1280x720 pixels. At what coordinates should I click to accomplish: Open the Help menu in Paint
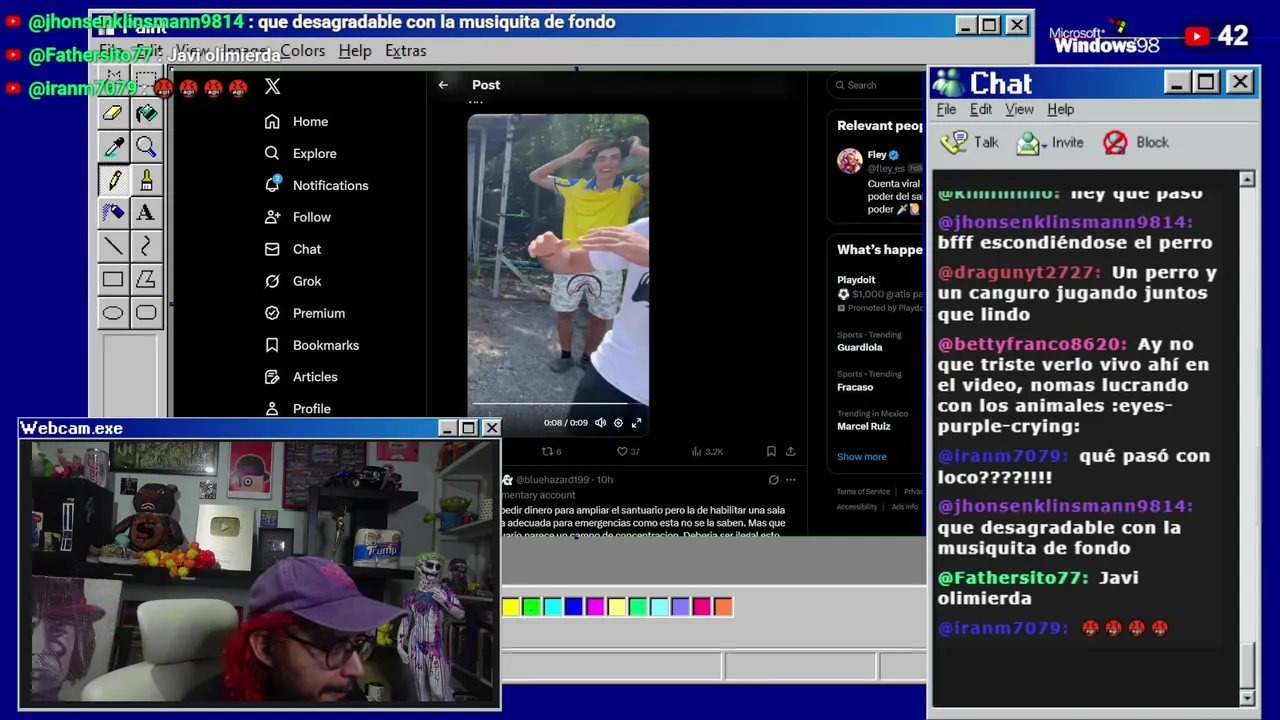pyautogui.click(x=354, y=51)
